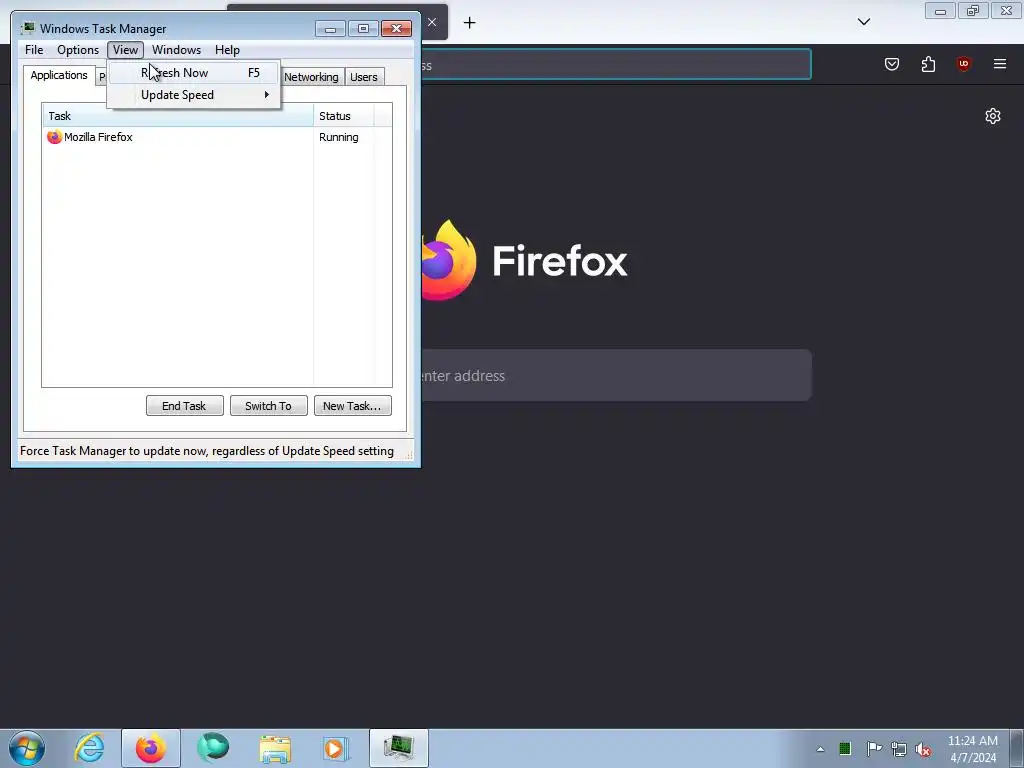Screen dimensions: 1024x768
Task: Open the Help menu in Task Manager
Action: pyautogui.click(x=227, y=50)
